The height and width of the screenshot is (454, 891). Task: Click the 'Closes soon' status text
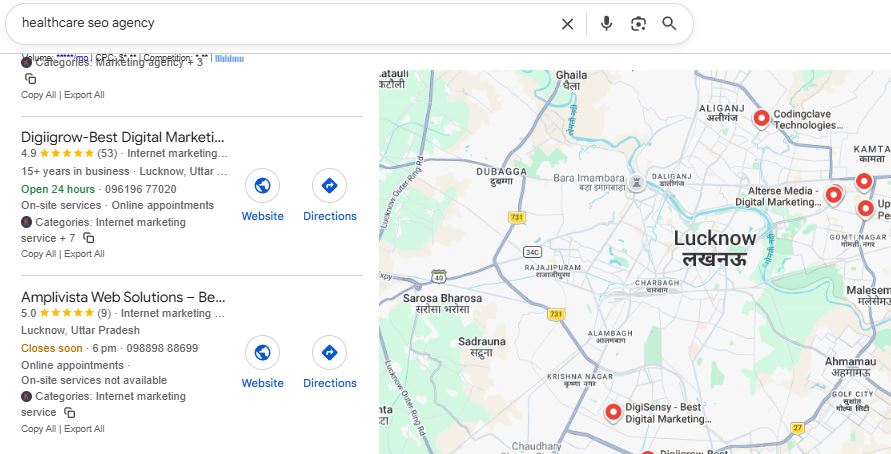click(x=52, y=348)
